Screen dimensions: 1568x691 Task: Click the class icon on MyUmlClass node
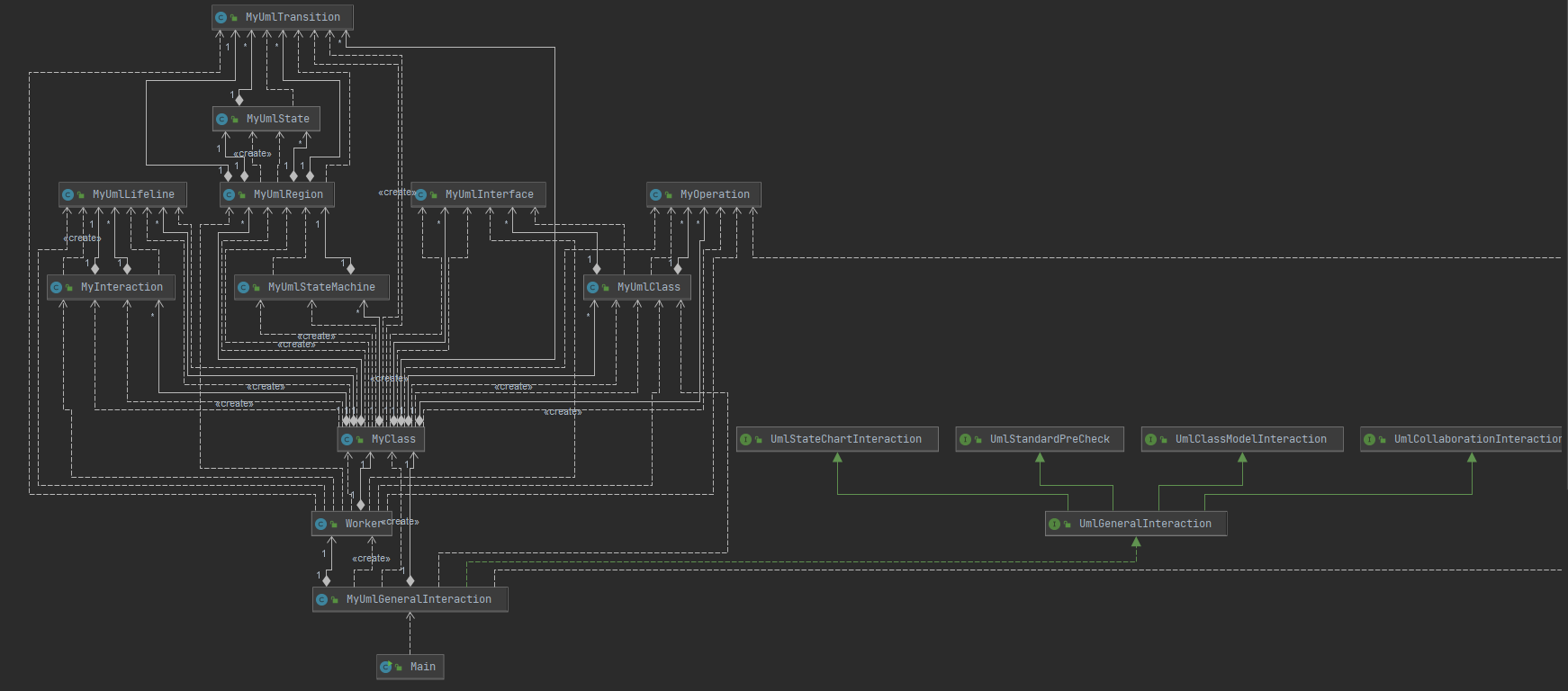(x=592, y=287)
